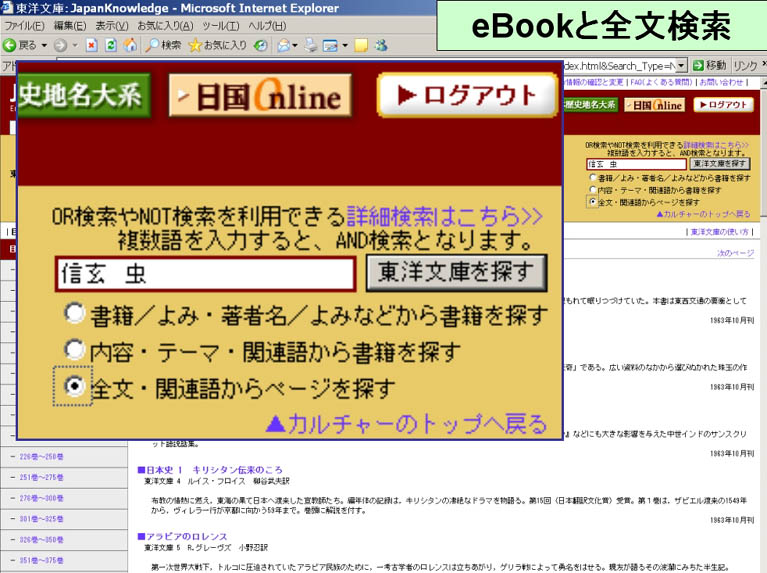The height and width of the screenshot is (573, 767).
Task: Open アラビアのロレンス book title
Action: (182, 536)
